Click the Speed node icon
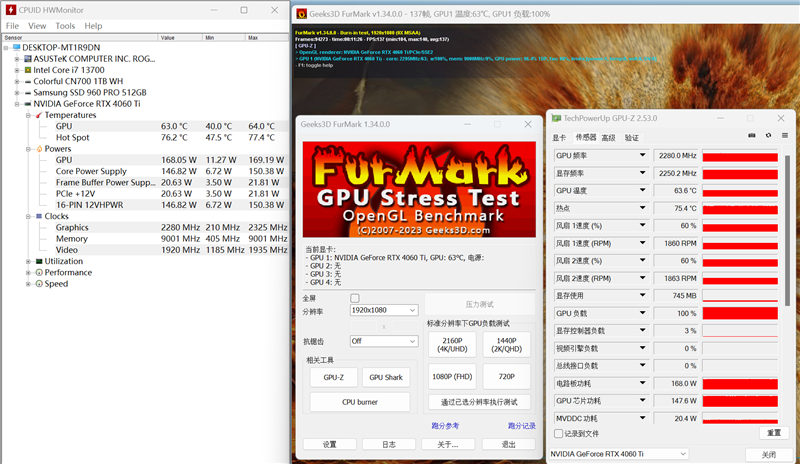The width and height of the screenshot is (800, 464). pyautogui.click(x=39, y=283)
